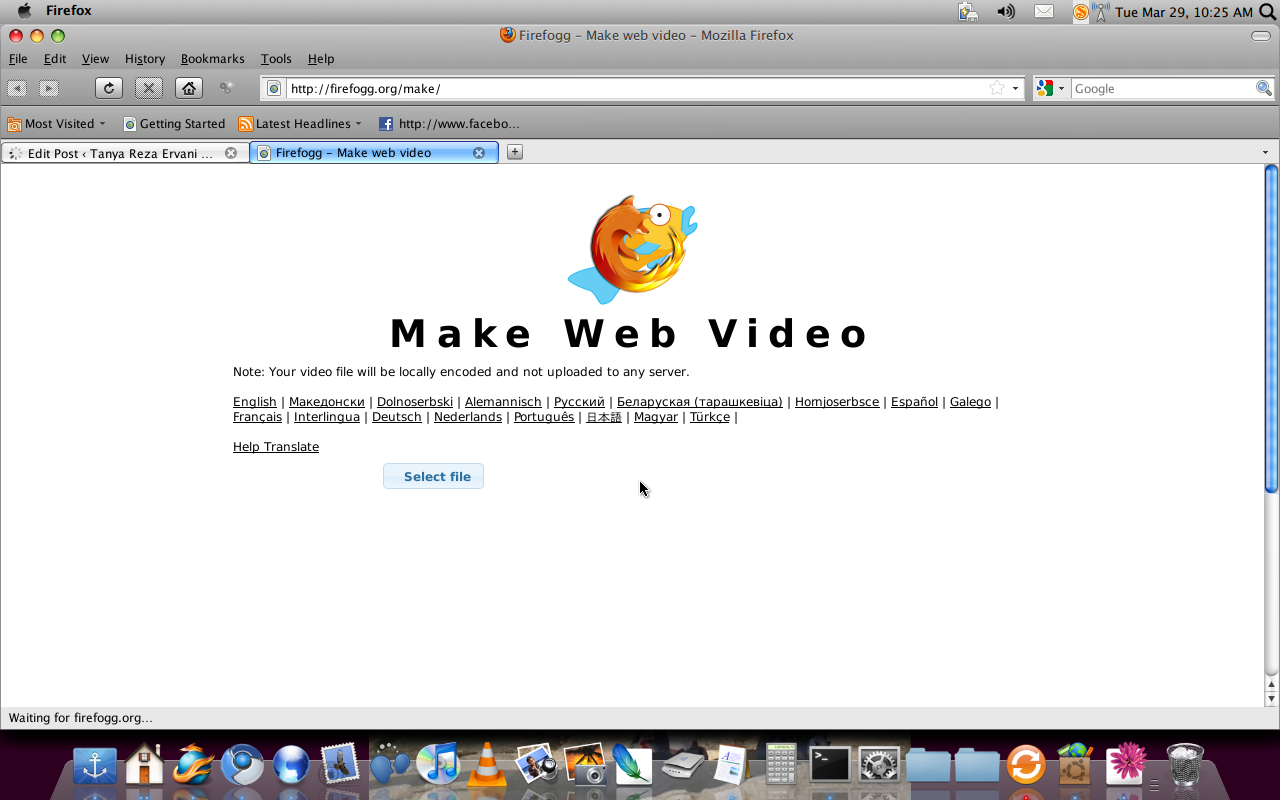The width and height of the screenshot is (1280, 800).
Task: Open the View menu
Action: click(x=95, y=59)
